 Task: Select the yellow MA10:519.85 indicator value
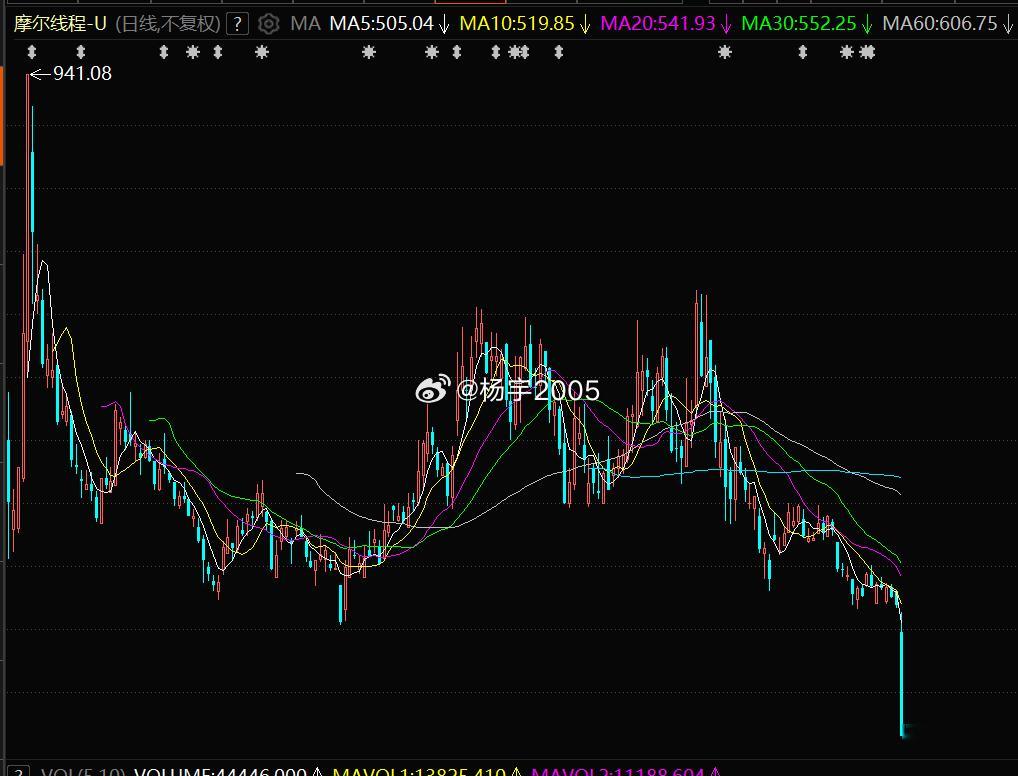[x=517, y=24]
